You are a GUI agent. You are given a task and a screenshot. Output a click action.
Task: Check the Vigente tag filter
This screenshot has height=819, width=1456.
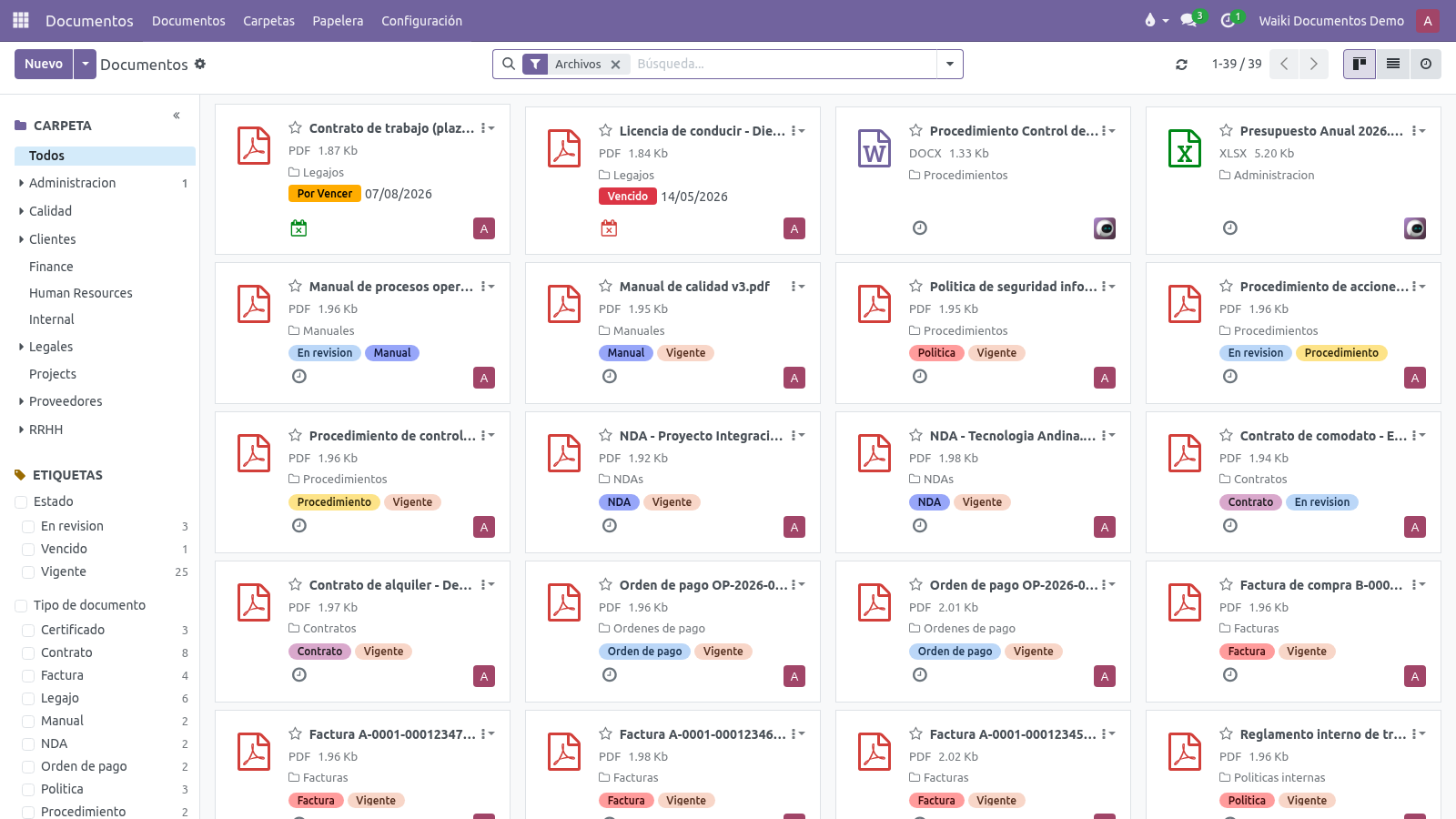click(28, 572)
